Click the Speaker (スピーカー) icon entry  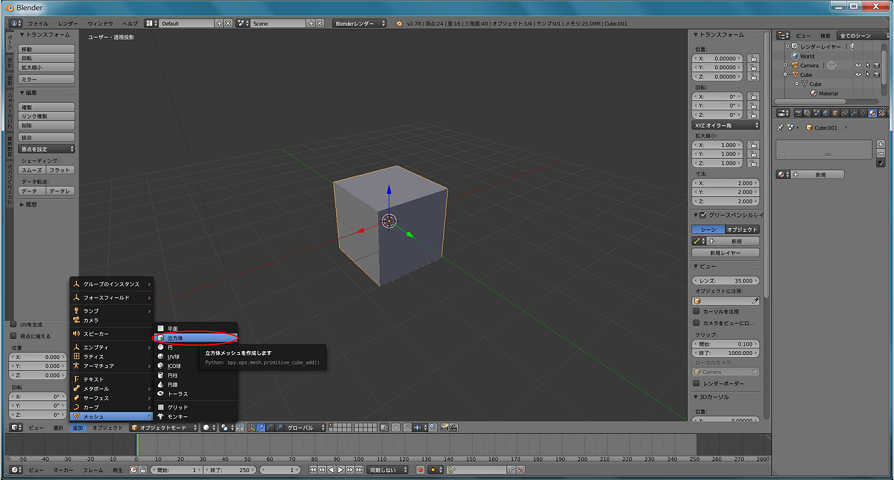(76, 333)
